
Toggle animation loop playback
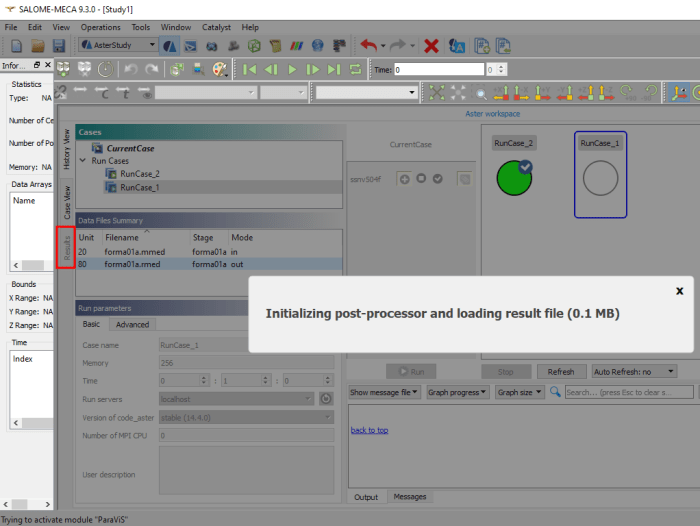click(355, 70)
